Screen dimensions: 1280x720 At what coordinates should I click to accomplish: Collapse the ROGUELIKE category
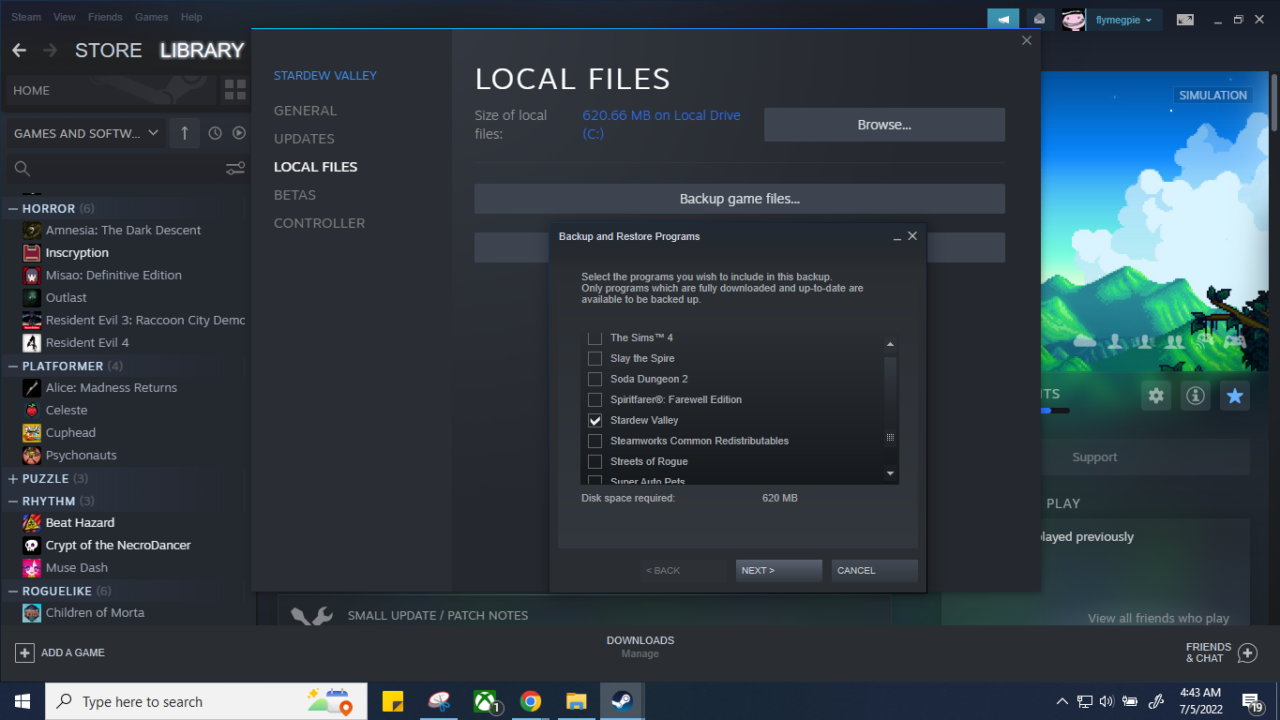coord(13,591)
